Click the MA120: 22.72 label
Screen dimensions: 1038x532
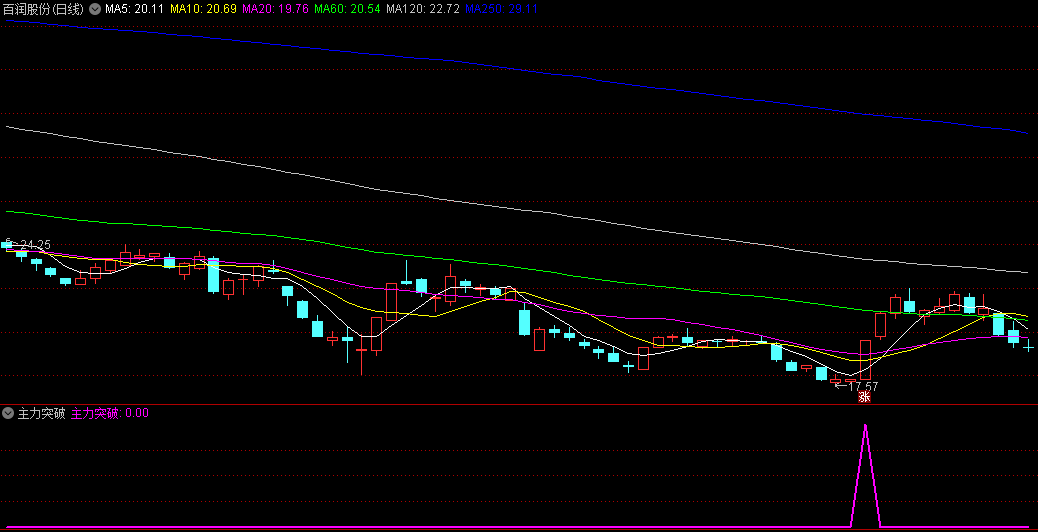click(423, 9)
